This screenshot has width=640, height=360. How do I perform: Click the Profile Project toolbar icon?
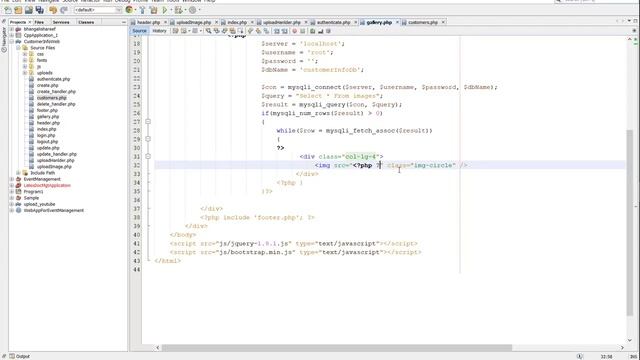coord(192,10)
